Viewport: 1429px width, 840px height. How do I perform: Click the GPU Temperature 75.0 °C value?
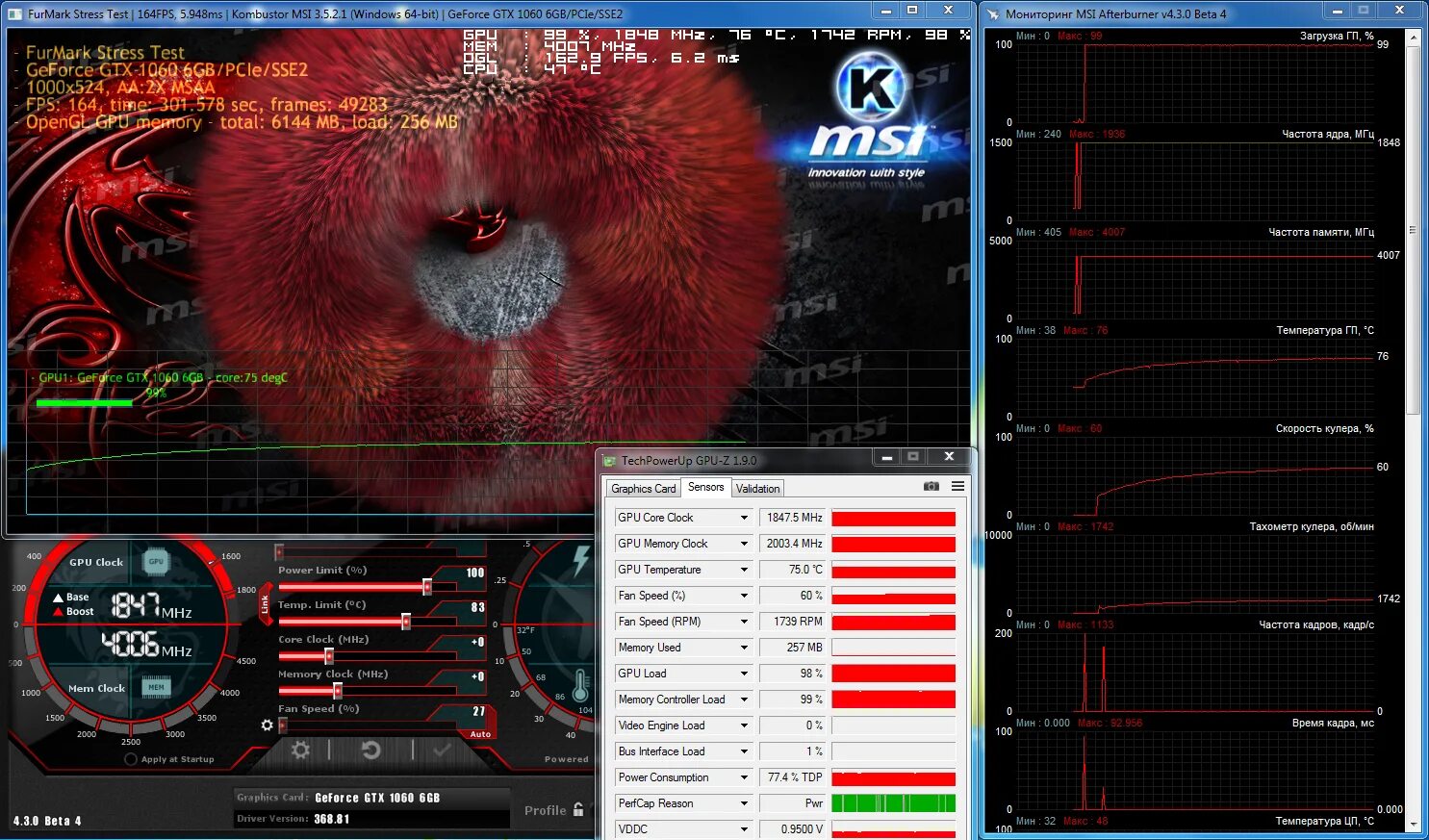[x=794, y=570]
